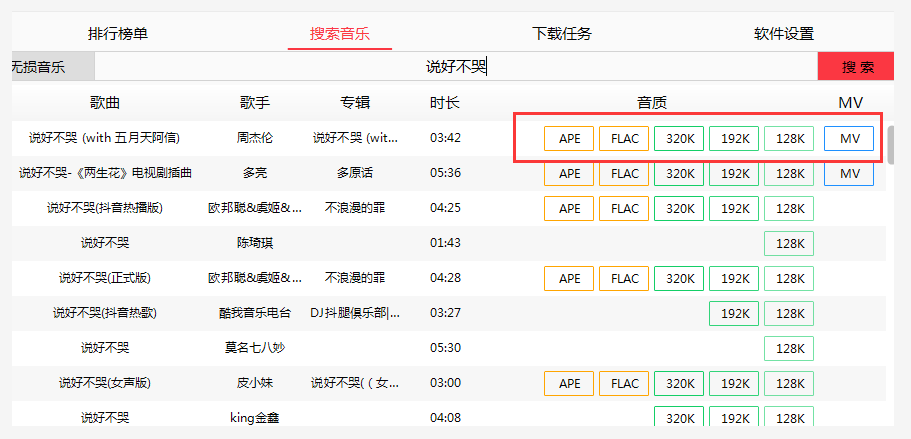Click MV button for 多亮 song
911x439 pixels.
[849, 173]
